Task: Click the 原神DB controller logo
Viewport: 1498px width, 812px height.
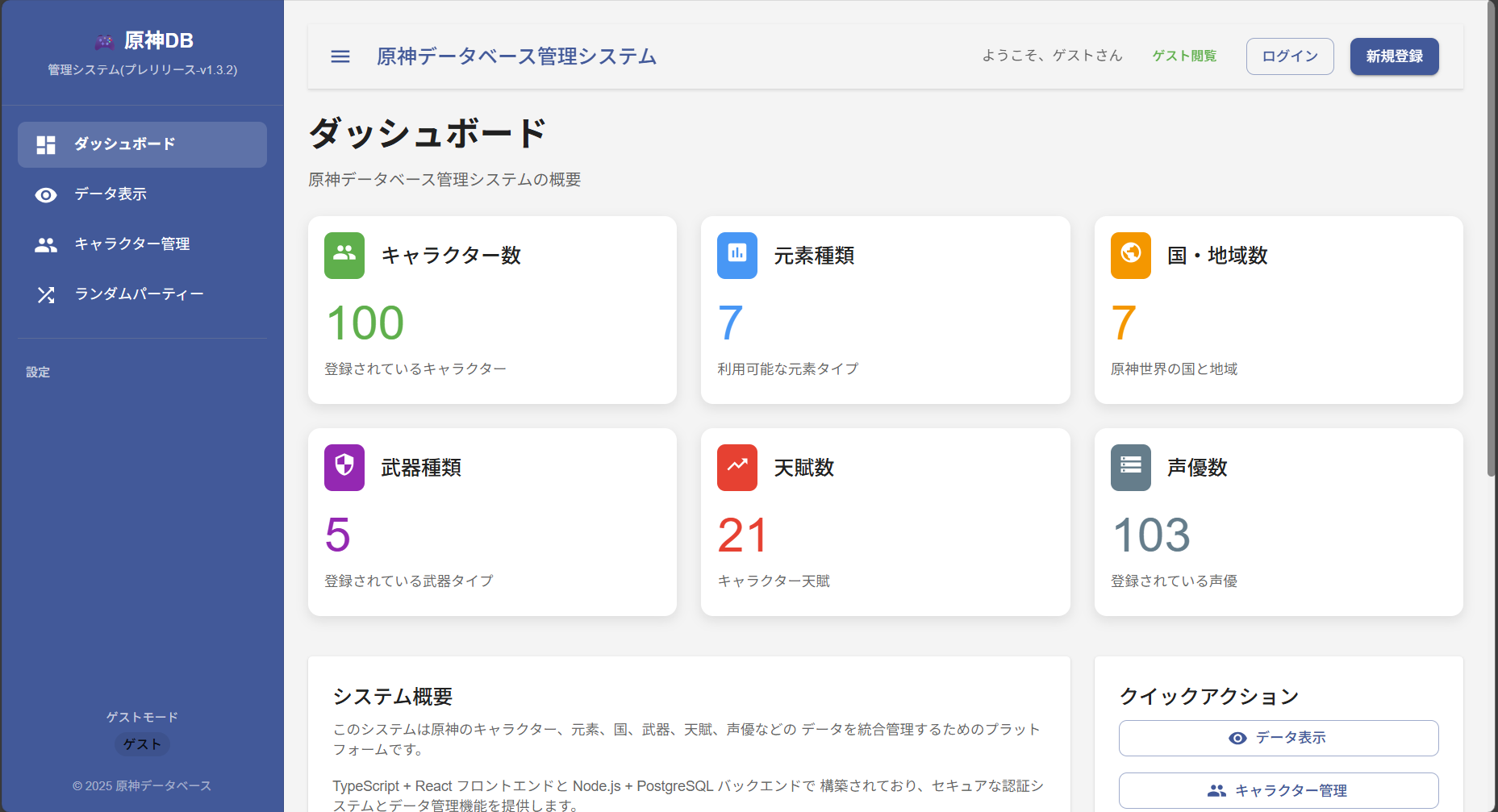Action: point(105,40)
